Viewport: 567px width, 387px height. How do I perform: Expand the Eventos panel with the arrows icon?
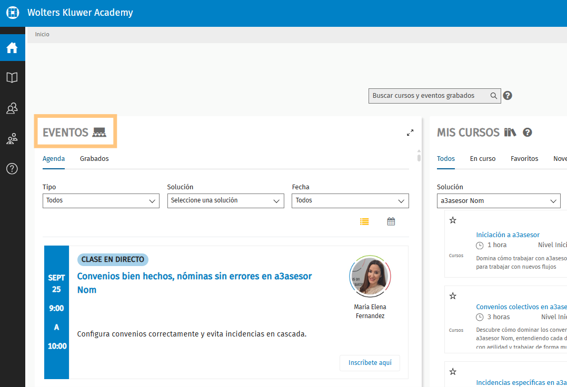(410, 133)
